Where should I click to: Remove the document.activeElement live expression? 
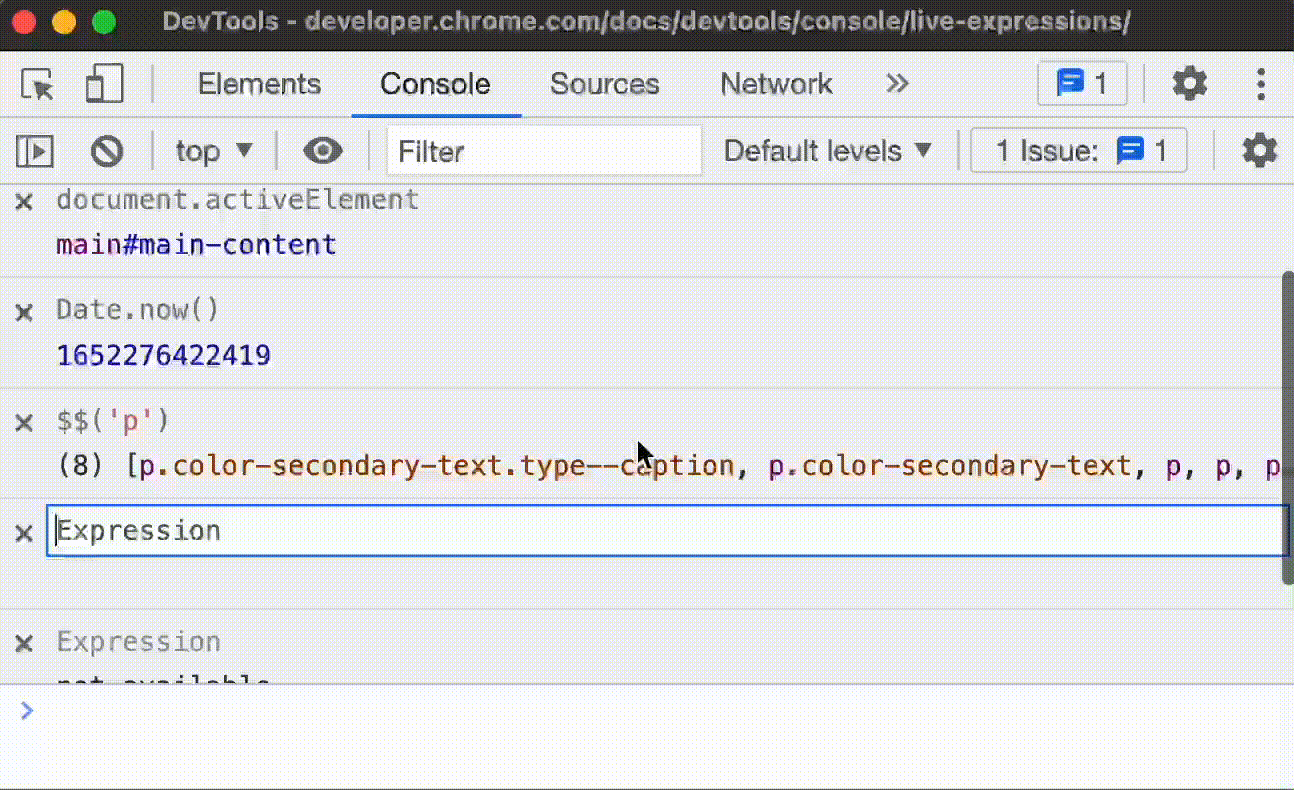click(23, 200)
